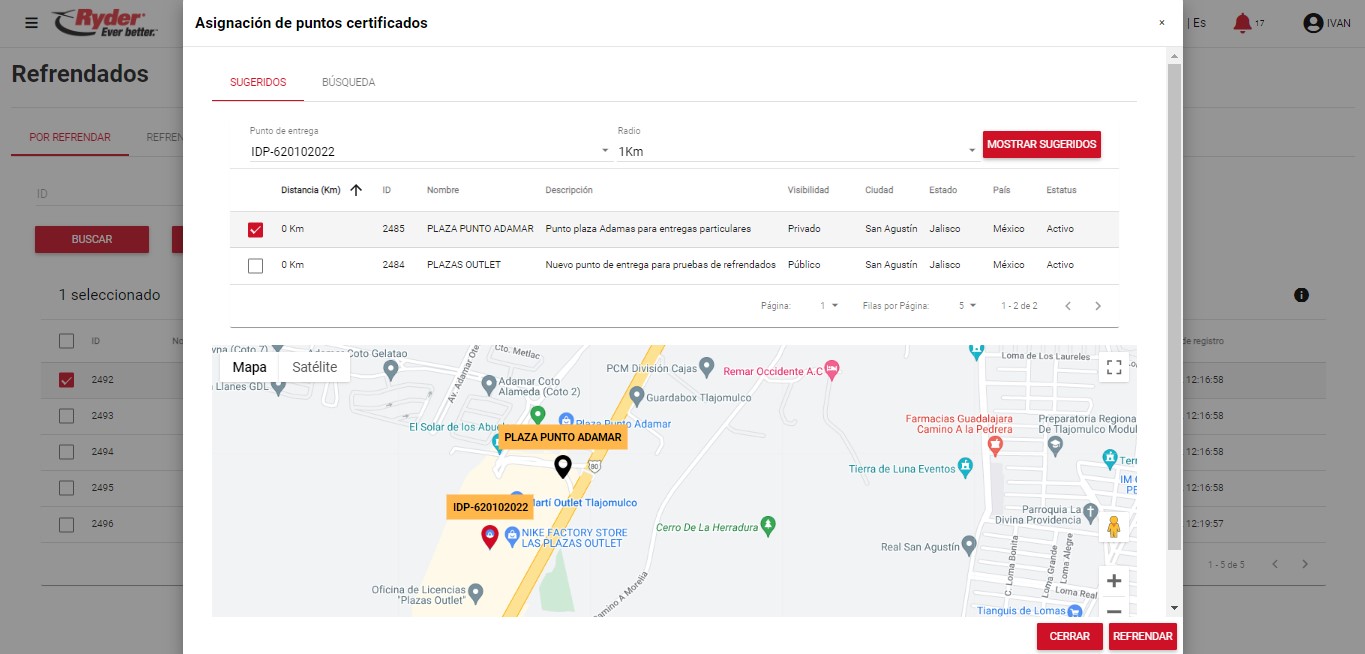Click the Cerro De La Herradura park marker
1365x654 pixels.
(x=768, y=523)
